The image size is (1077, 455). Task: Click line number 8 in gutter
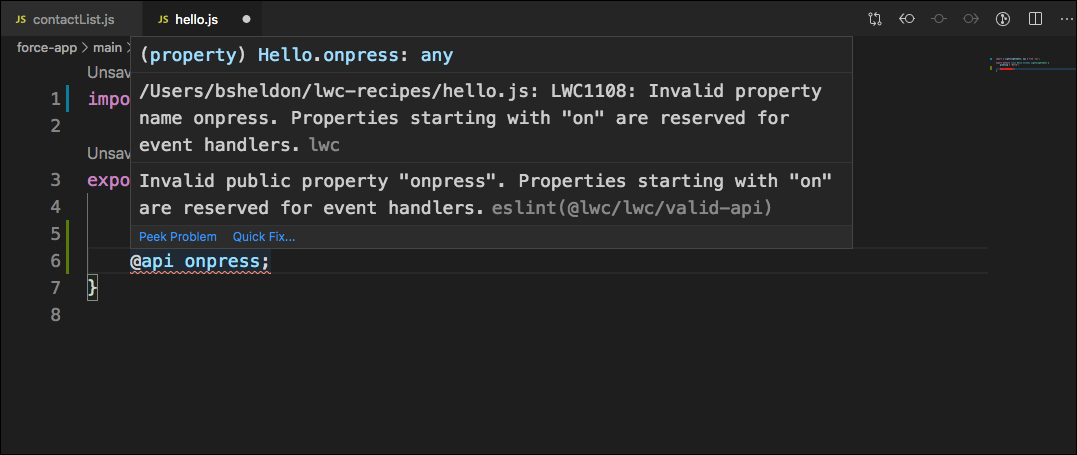point(55,315)
